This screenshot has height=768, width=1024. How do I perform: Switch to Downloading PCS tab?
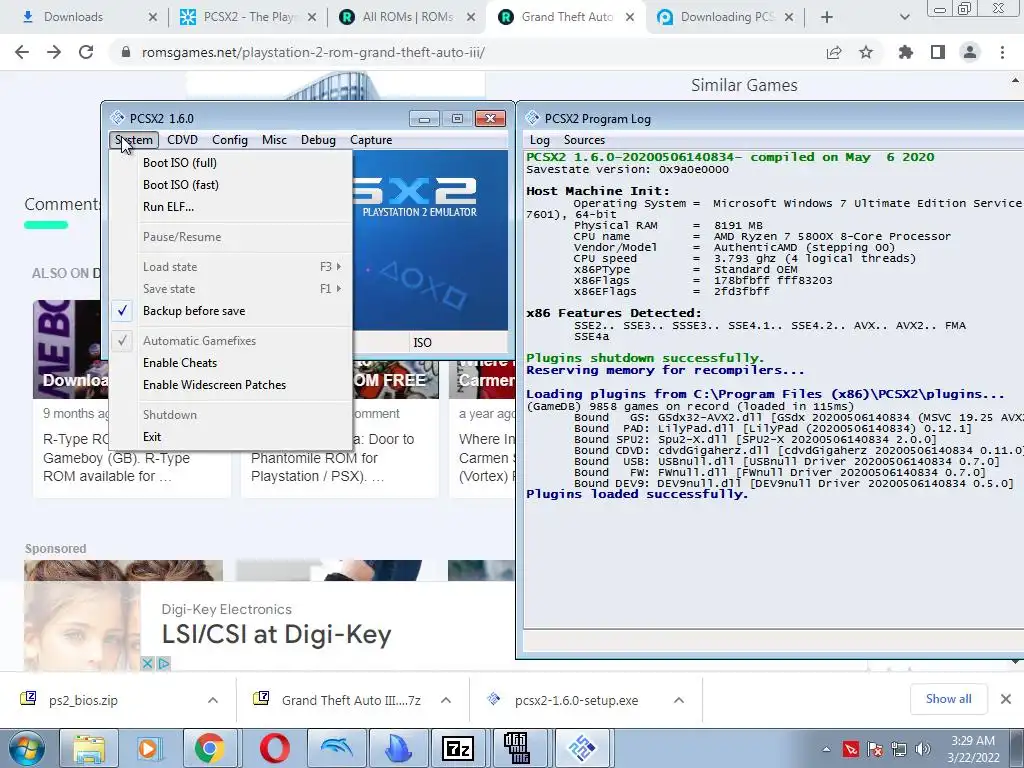click(725, 17)
